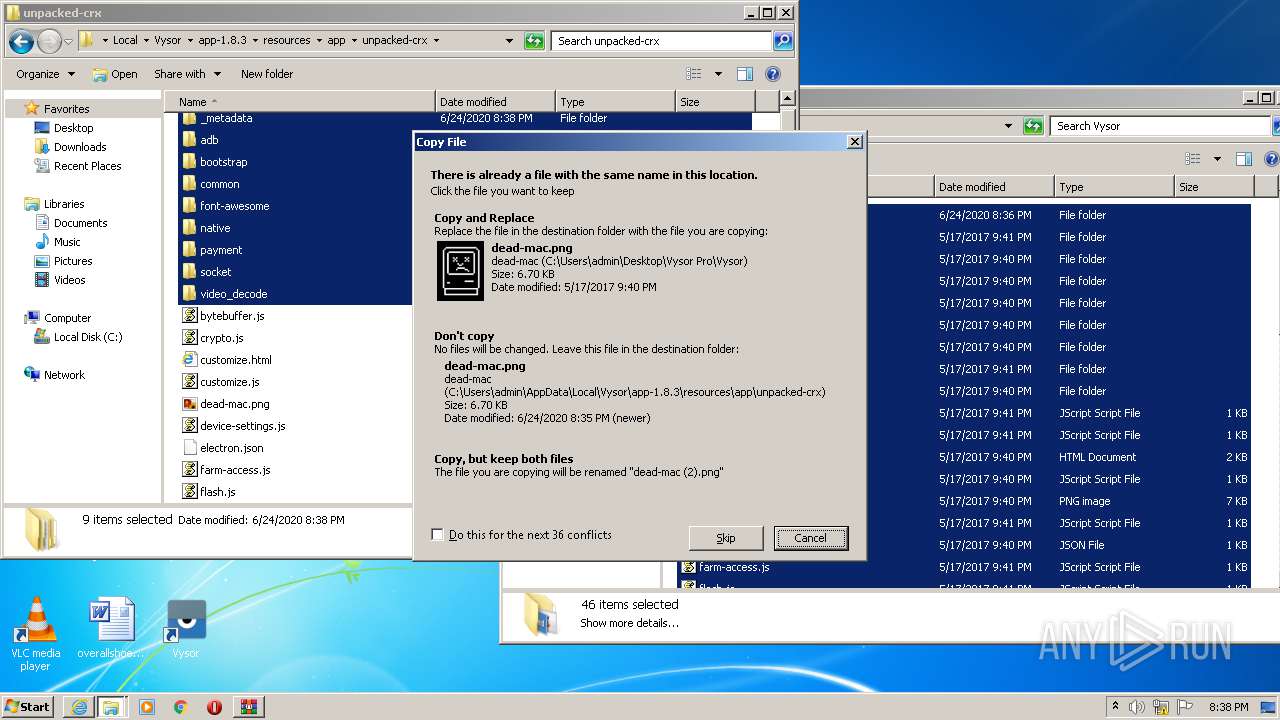Open Opera from the taskbar
Screen dimensions: 1280x720
214,707
